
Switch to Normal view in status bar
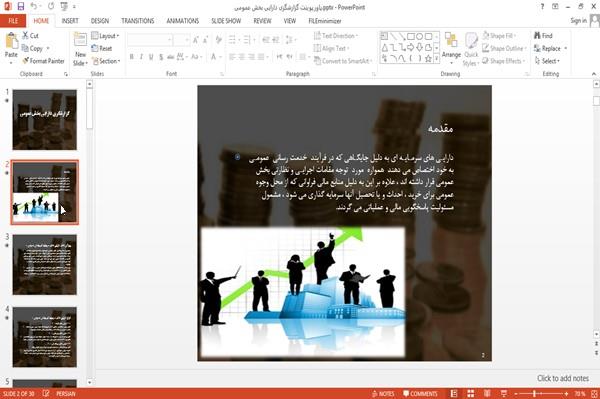coord(454,394)
